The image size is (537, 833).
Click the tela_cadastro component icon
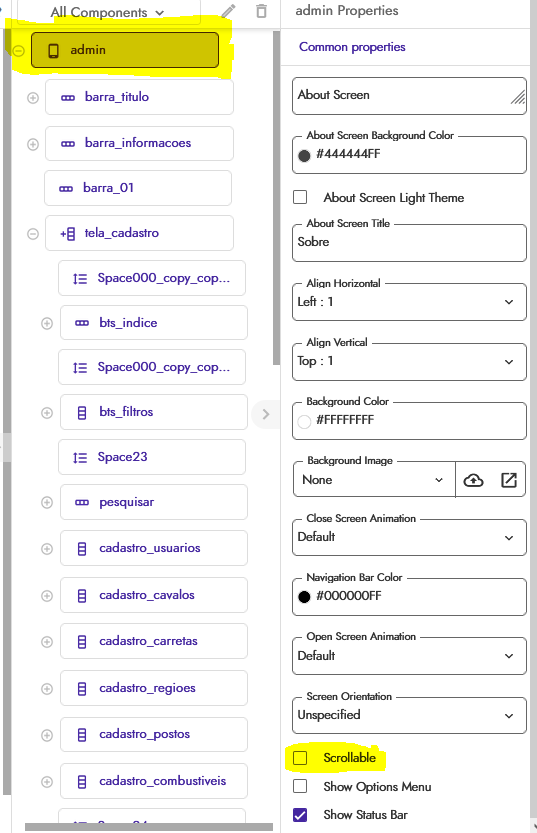click(x=68, y=234)
